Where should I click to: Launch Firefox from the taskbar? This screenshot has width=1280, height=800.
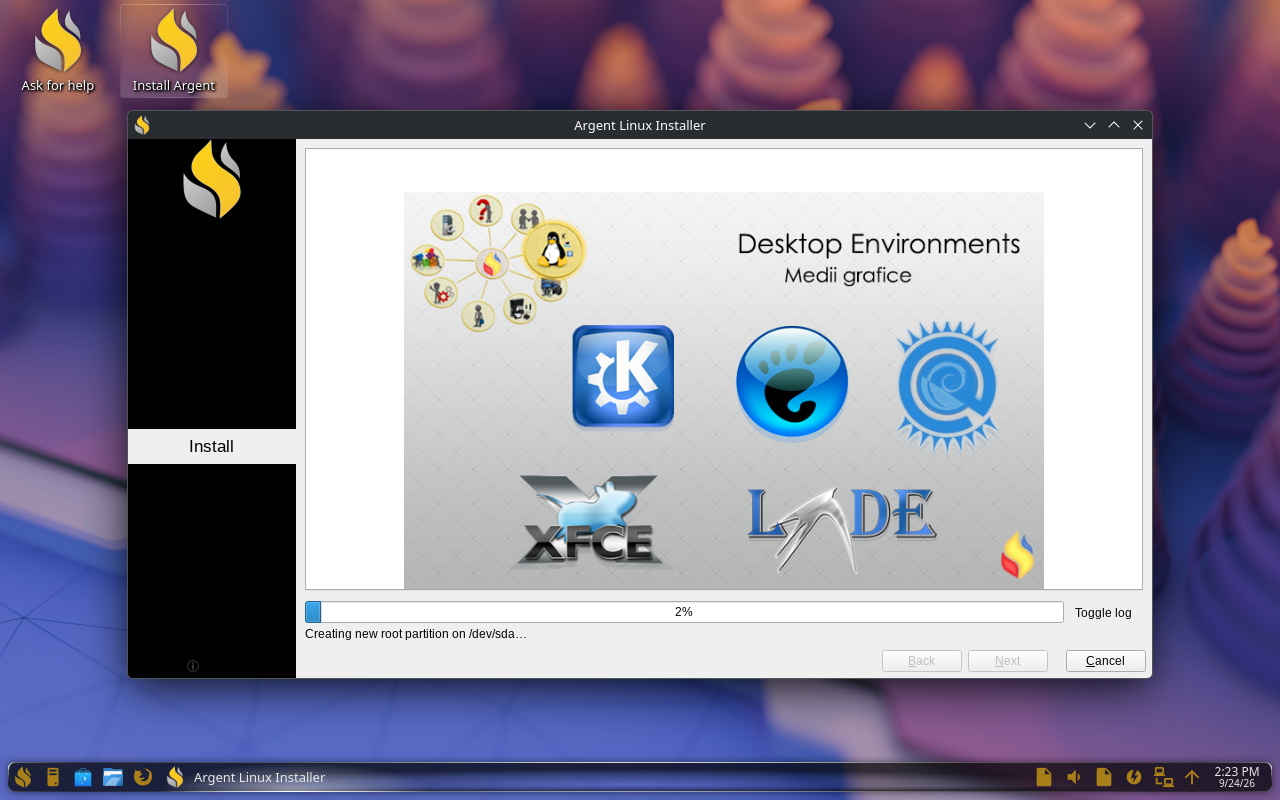click(x=143, y=777)
